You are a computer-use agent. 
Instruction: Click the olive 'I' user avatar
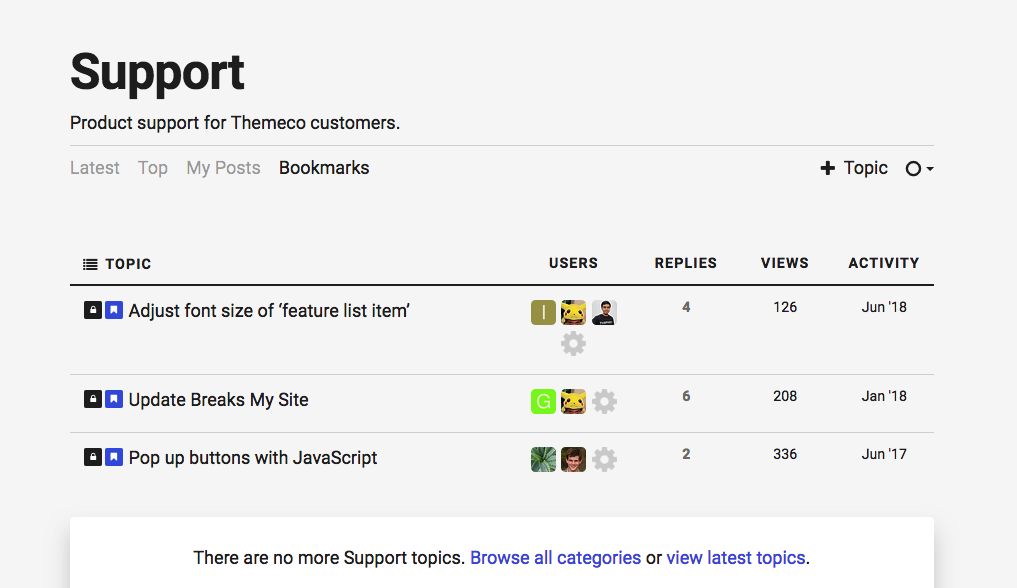(x=543, y=313)
